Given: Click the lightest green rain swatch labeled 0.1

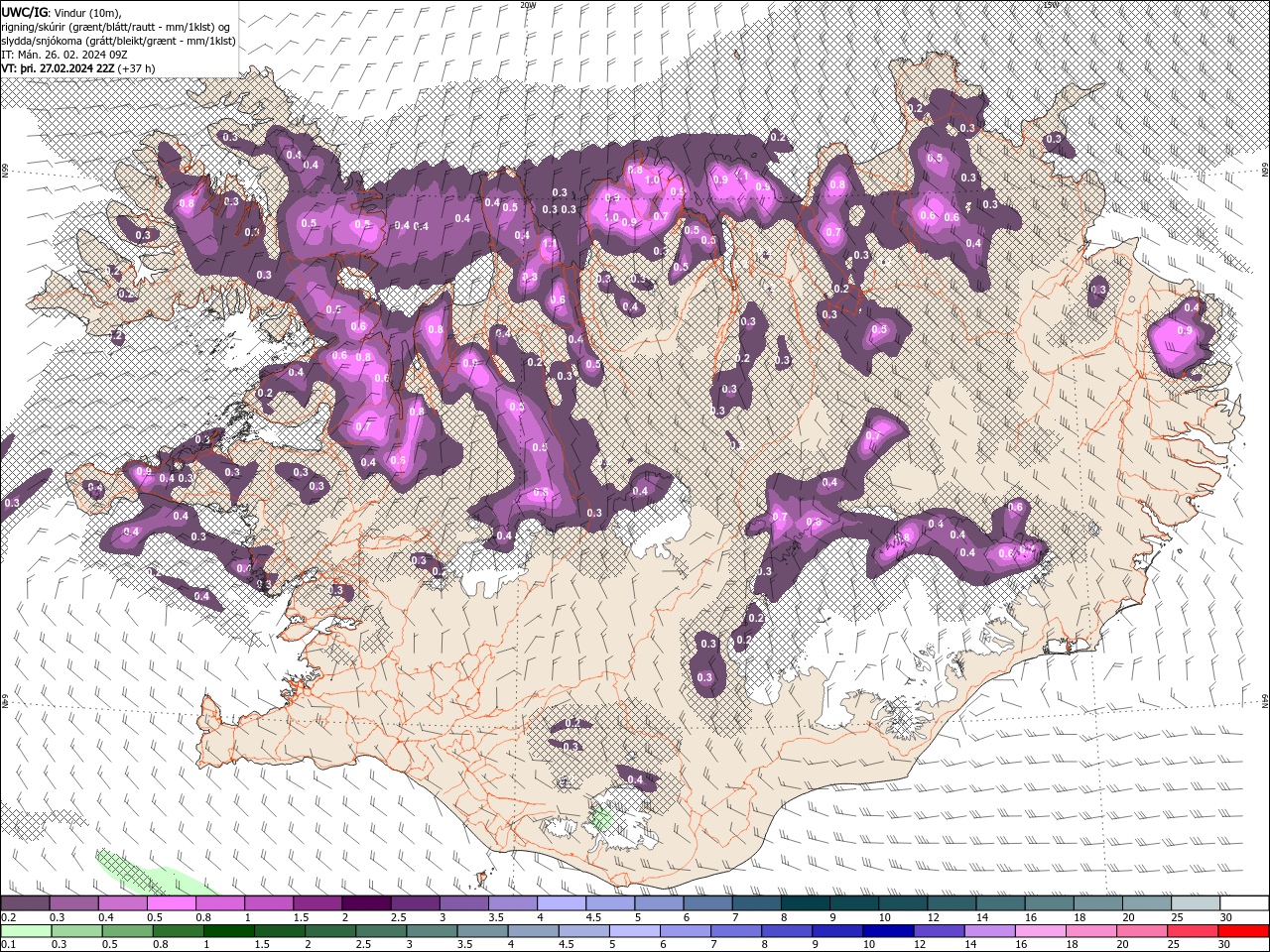Looking at the screenshot, I should [x=26, y=931].
